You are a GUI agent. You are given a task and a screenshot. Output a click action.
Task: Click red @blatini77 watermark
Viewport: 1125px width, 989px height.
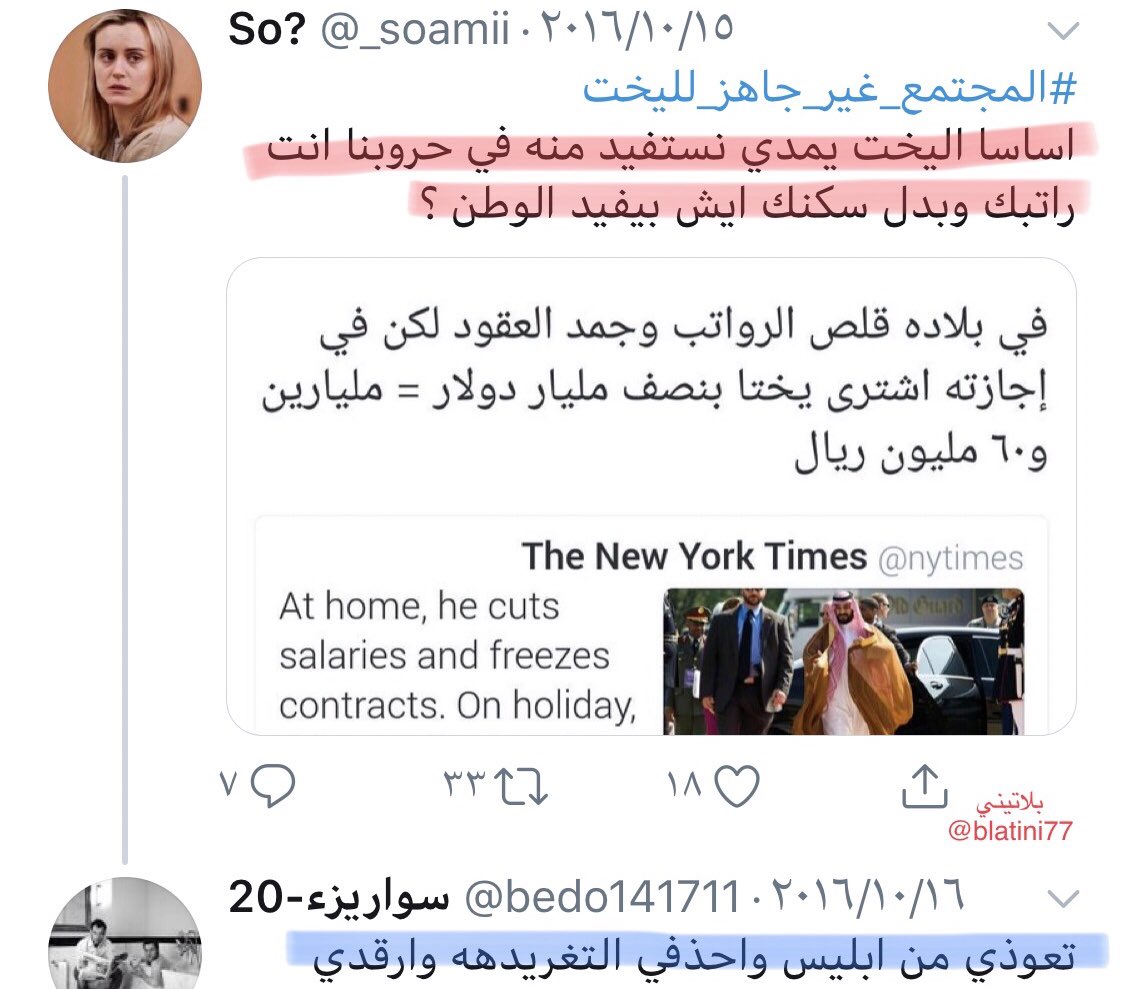pyautogui.click(x=1010, y=831)
